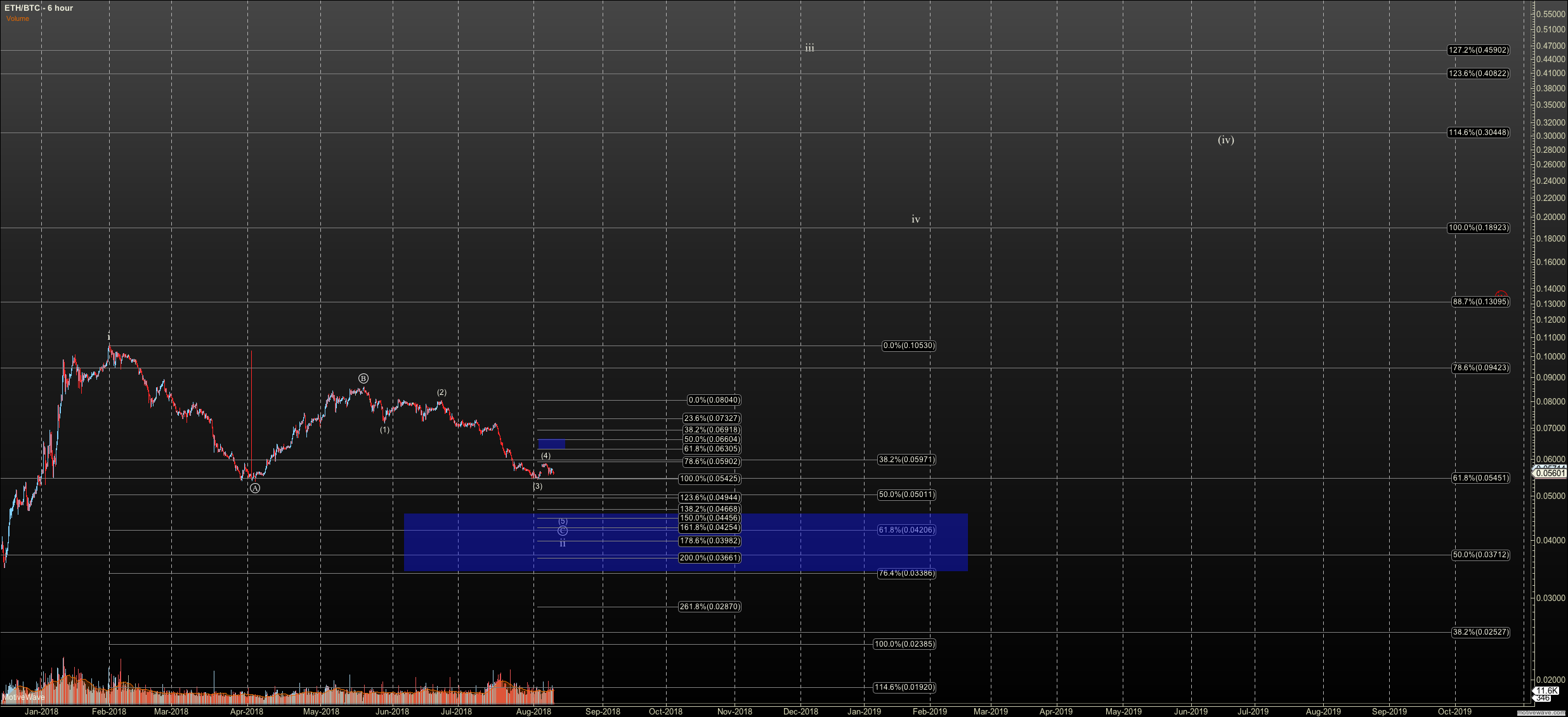This screenshot has width=1568, height=717.
Task: Select the 78.6%(0.09423) retracement label
Action: [1480, 368]
